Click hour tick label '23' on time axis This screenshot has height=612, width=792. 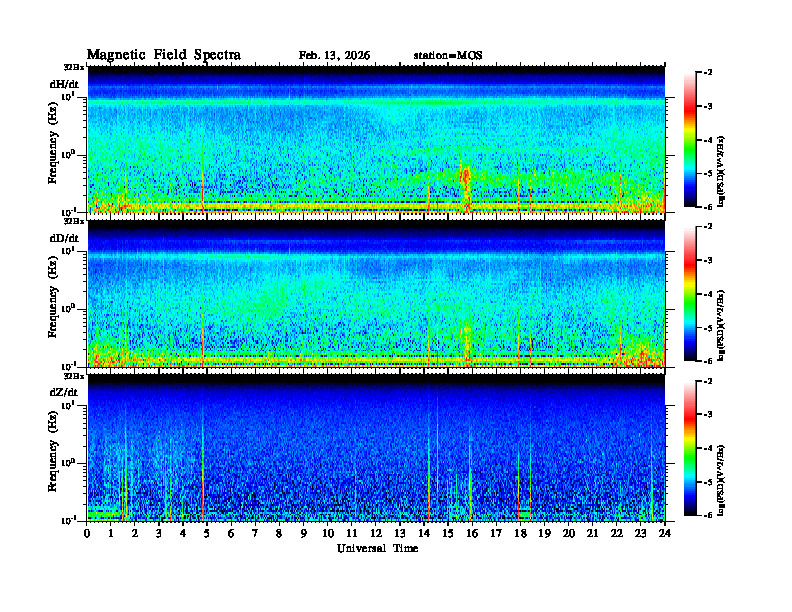point(641,534)
